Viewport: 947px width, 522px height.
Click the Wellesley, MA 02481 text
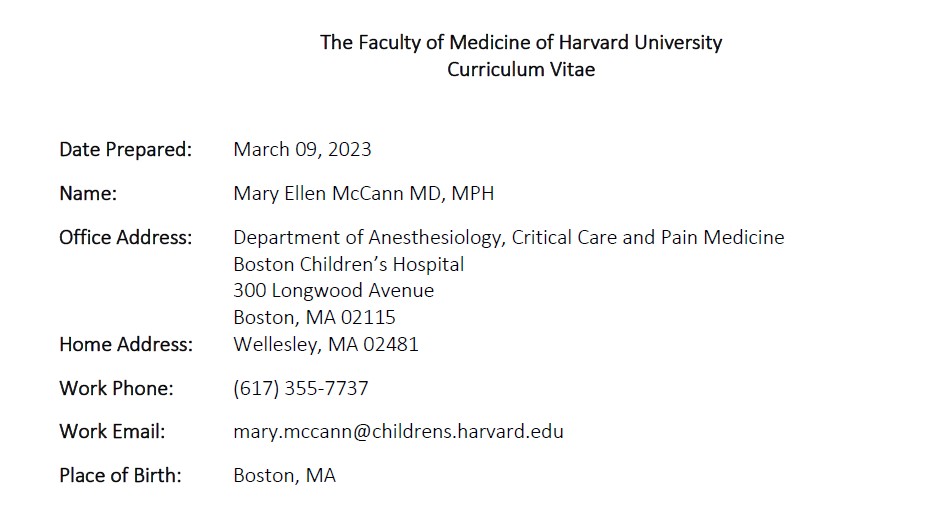pyautogui.click(x=325, y=345)
